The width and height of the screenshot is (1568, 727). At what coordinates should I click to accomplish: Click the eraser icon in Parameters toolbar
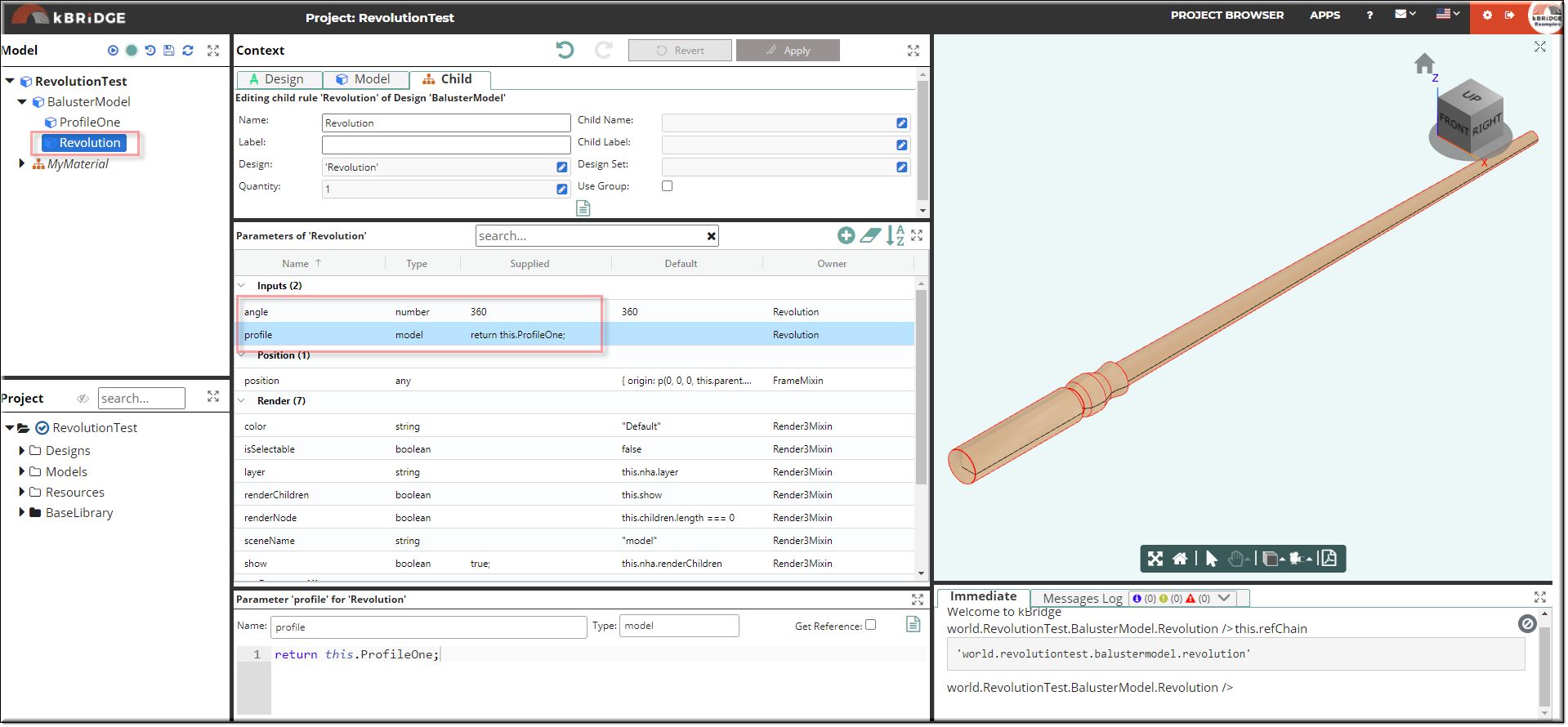click(x=871, y=235)
